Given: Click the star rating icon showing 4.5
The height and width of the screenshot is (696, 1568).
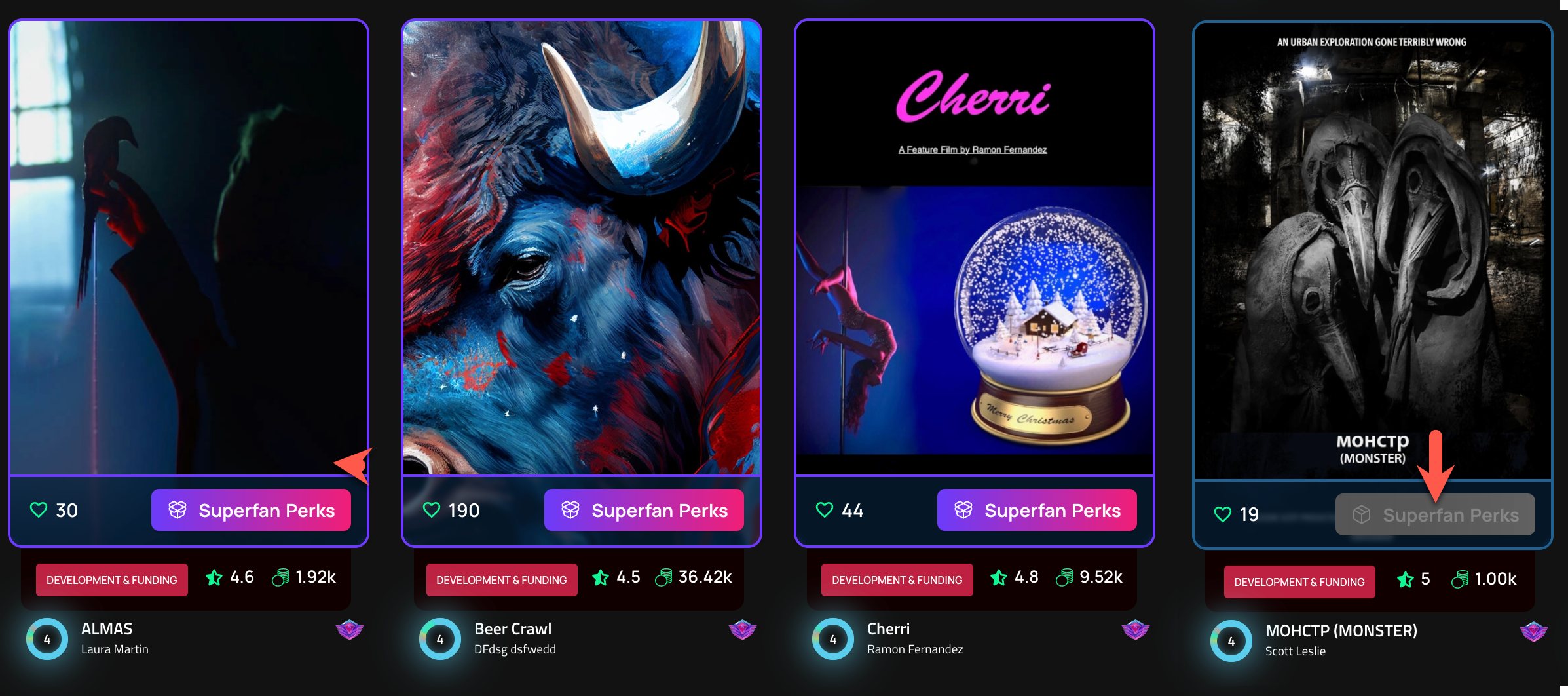Looking at the screenshot, I should pyautogui.click(x=601, y=577).
